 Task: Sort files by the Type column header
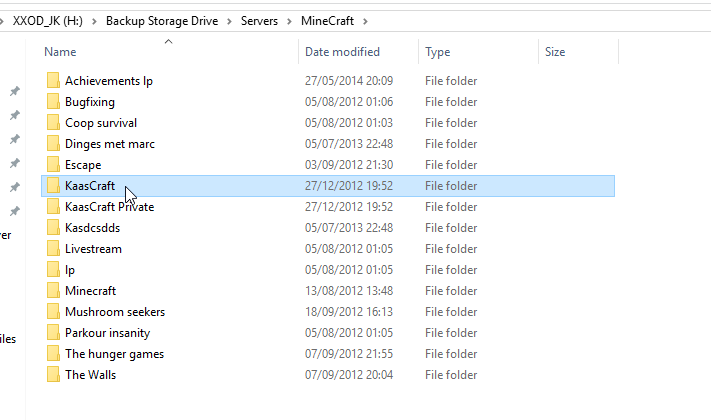point(438,51)
